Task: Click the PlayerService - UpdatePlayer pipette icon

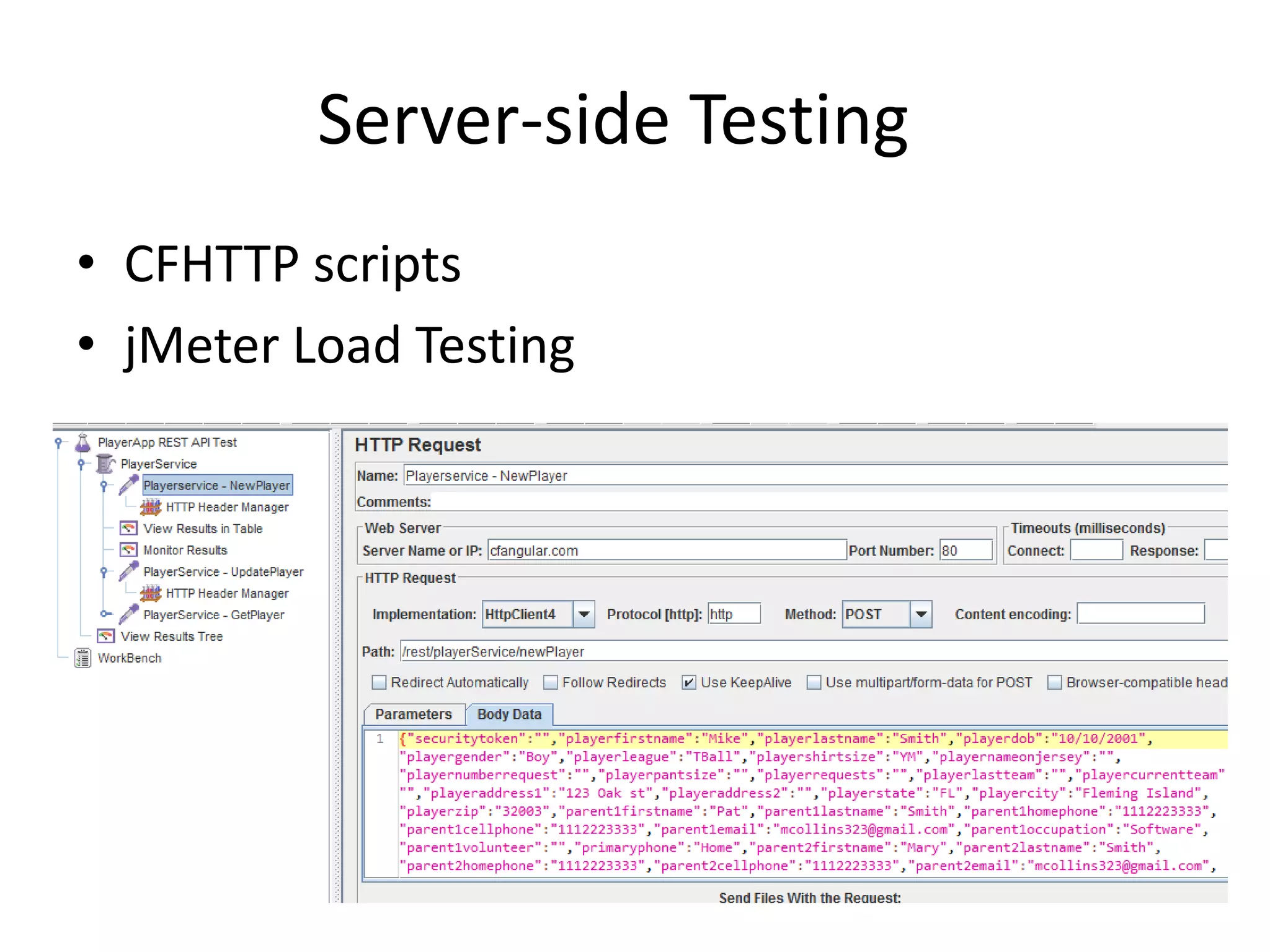Action: coord(128,571)
